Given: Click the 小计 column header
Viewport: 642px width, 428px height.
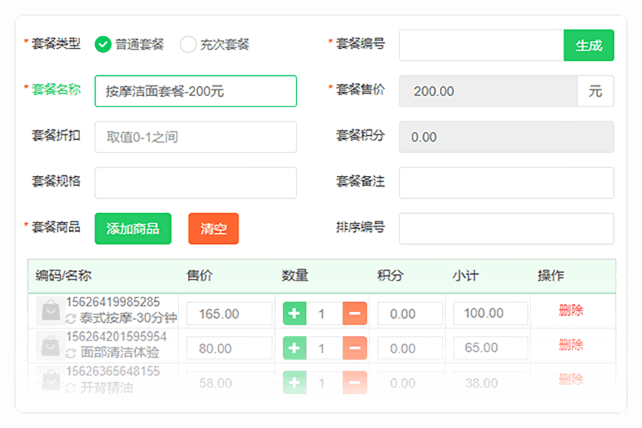Looking at the screenshot, I should tap(466, 275).
